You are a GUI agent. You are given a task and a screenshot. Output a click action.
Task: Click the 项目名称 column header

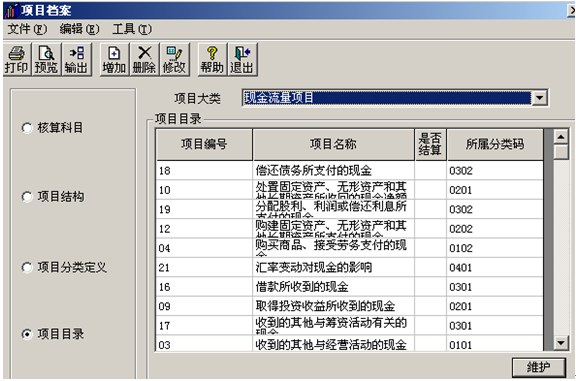click(334, 144)
